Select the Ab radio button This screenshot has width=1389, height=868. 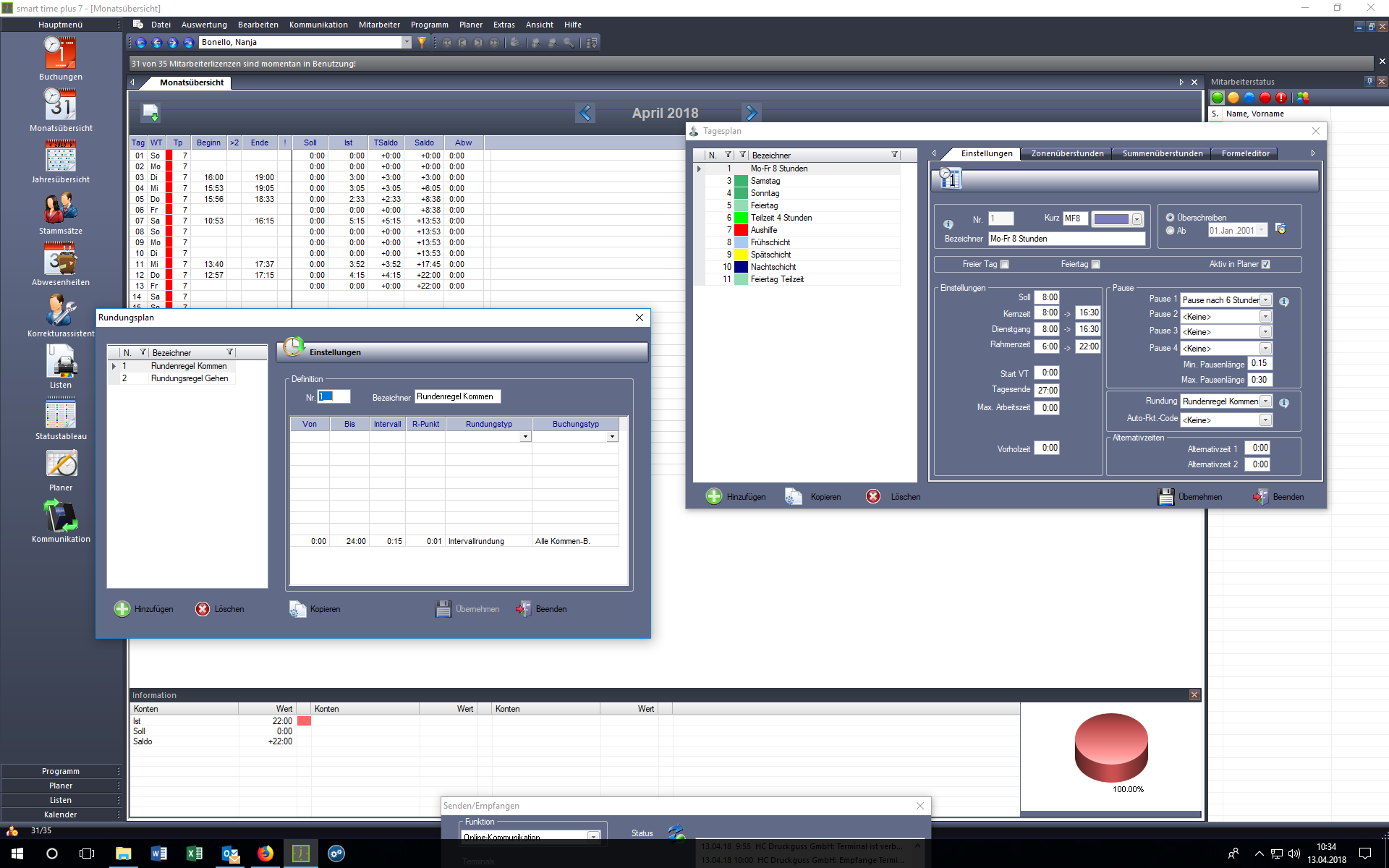click(x=1170, y=231)
